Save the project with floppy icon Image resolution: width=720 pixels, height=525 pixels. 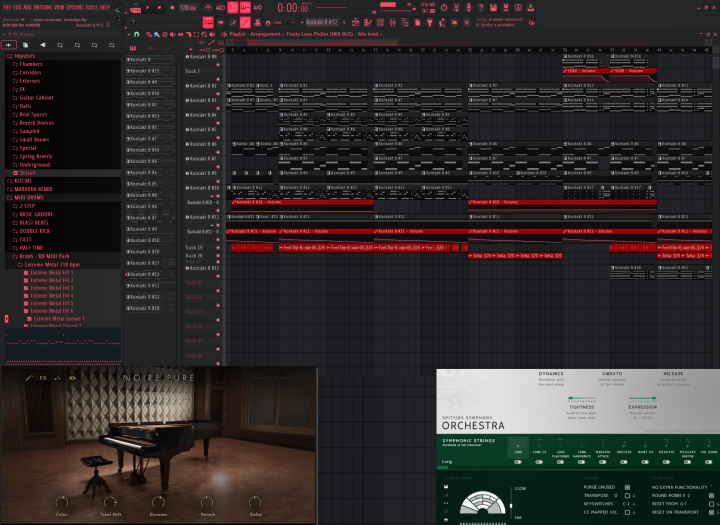point(493,7)
